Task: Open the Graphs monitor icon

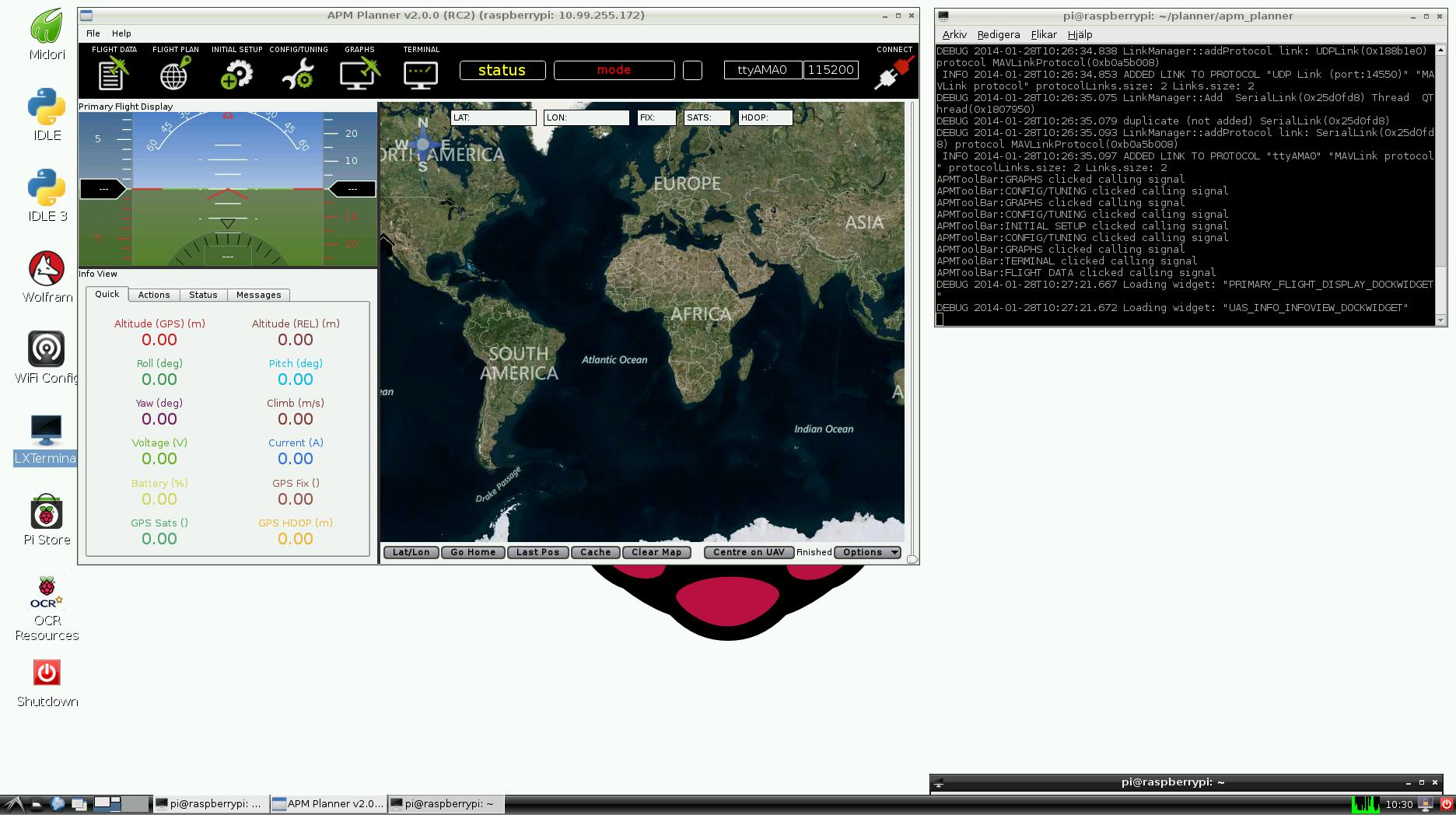Action: pos(359,73)
